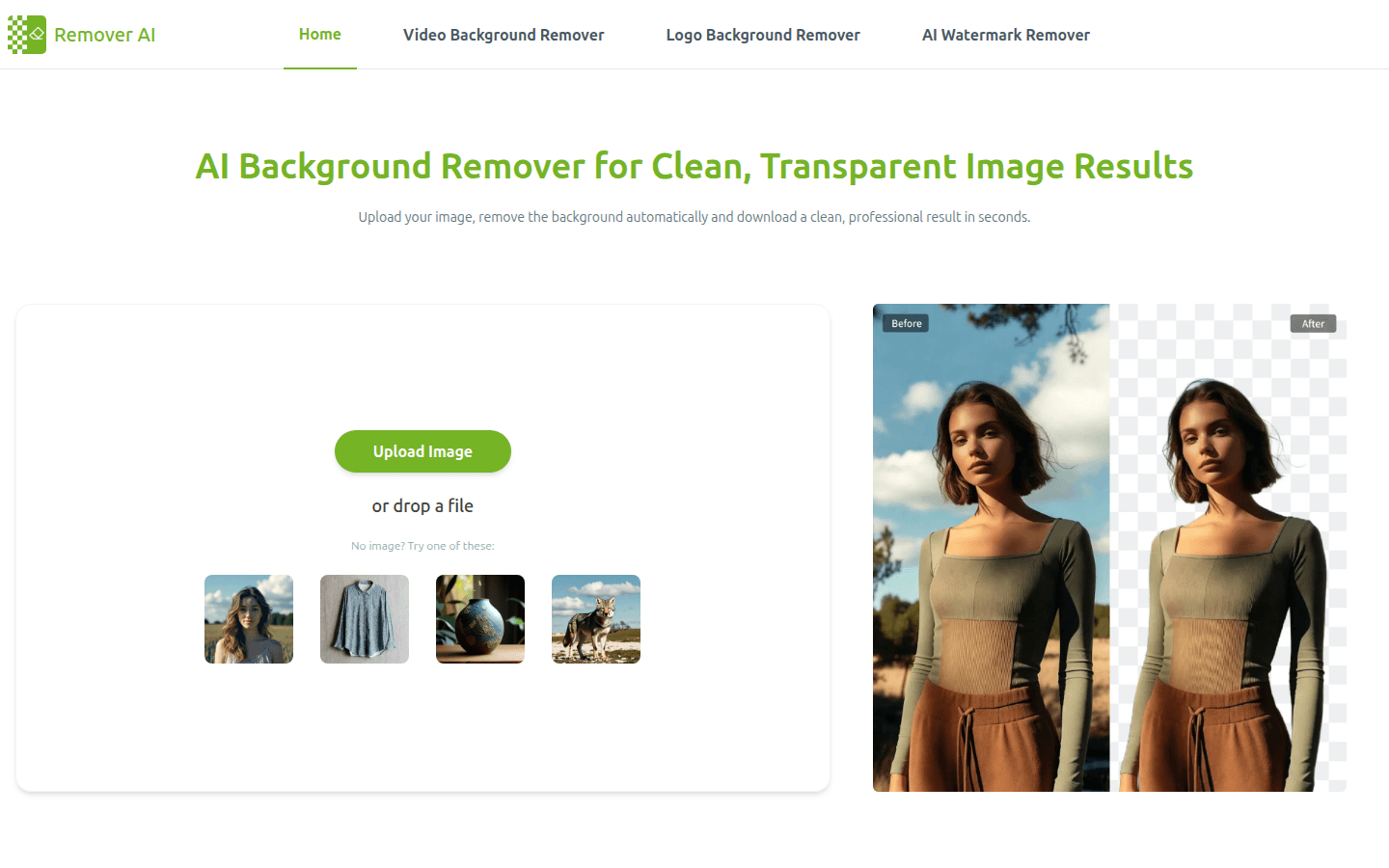Open Logo Background Remover page
This screenshot has width=1389, height=868.
click(x=763, y=35)
